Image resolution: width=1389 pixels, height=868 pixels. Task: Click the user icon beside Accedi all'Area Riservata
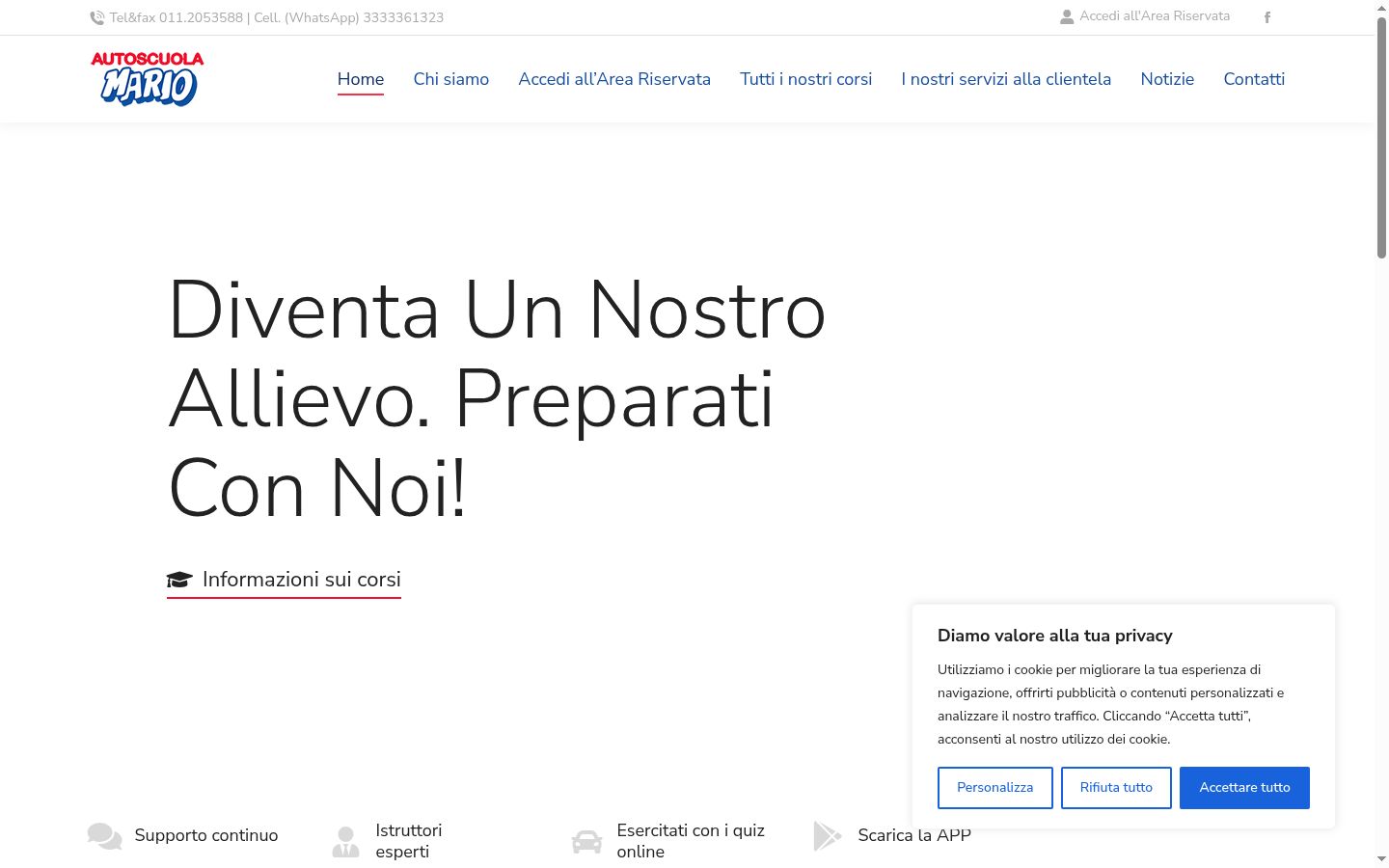click(x=1067, y=16)
